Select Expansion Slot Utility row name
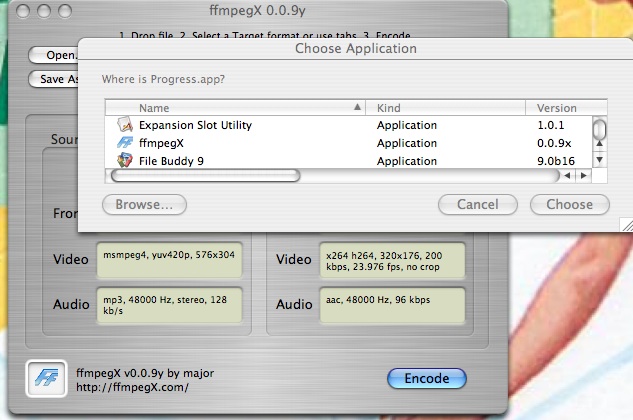The image size is (633, 420). 195,125
